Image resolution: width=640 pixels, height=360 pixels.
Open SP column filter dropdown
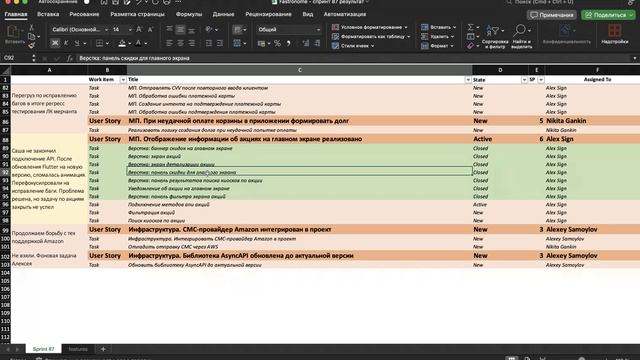[541, 80]
